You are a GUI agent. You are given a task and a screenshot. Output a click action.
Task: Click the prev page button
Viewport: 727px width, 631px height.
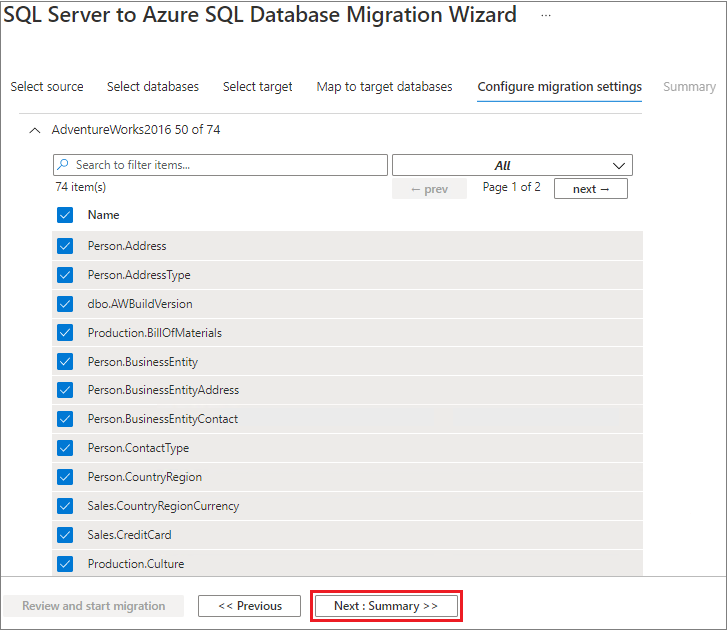tap(429, 189)
